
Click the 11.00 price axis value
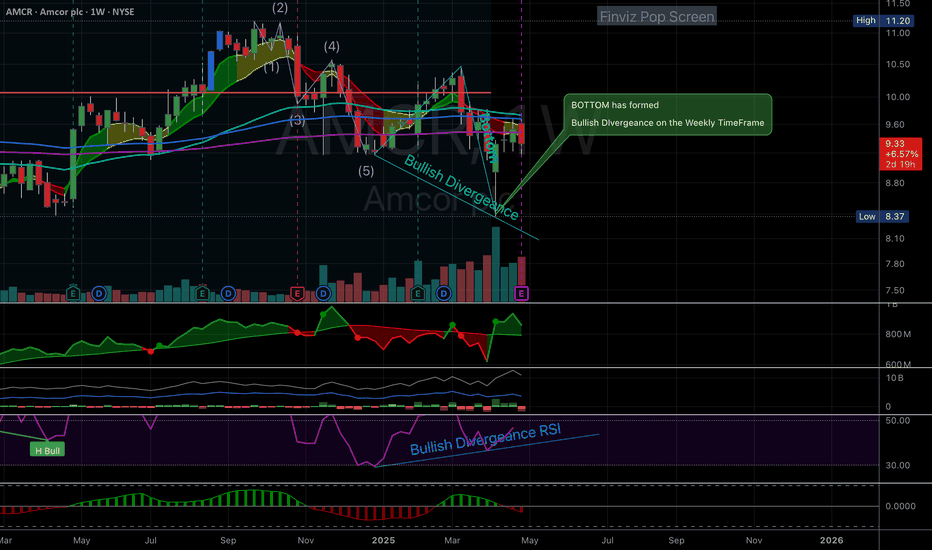pyautogui.click(x=898, y=33)
